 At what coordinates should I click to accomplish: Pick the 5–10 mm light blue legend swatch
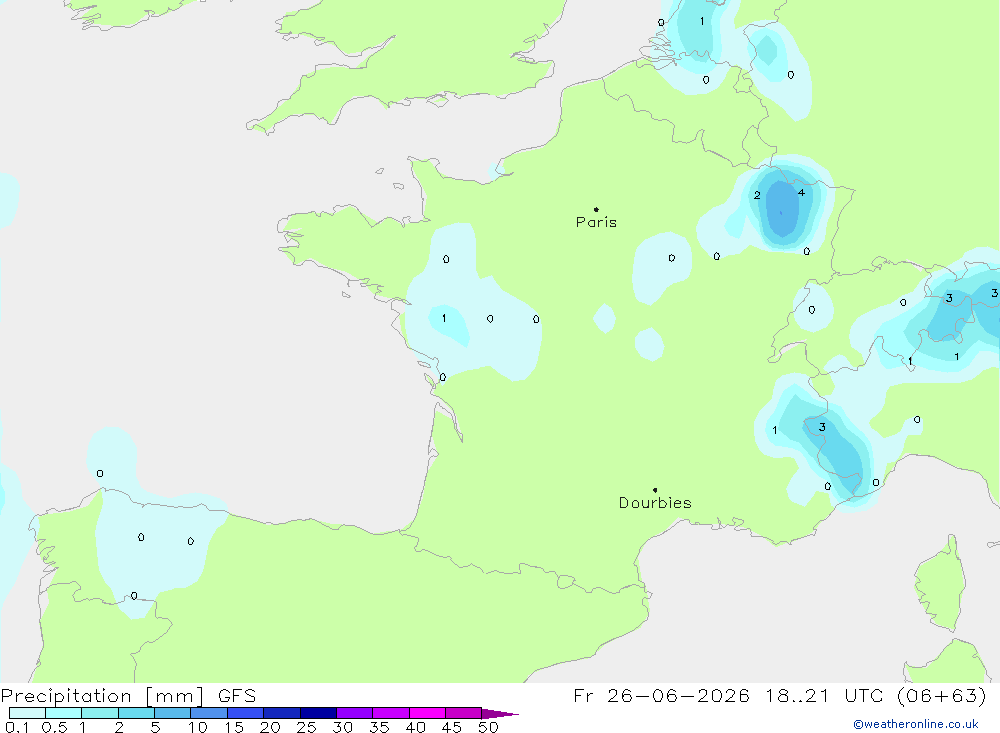tap(173, 713)
